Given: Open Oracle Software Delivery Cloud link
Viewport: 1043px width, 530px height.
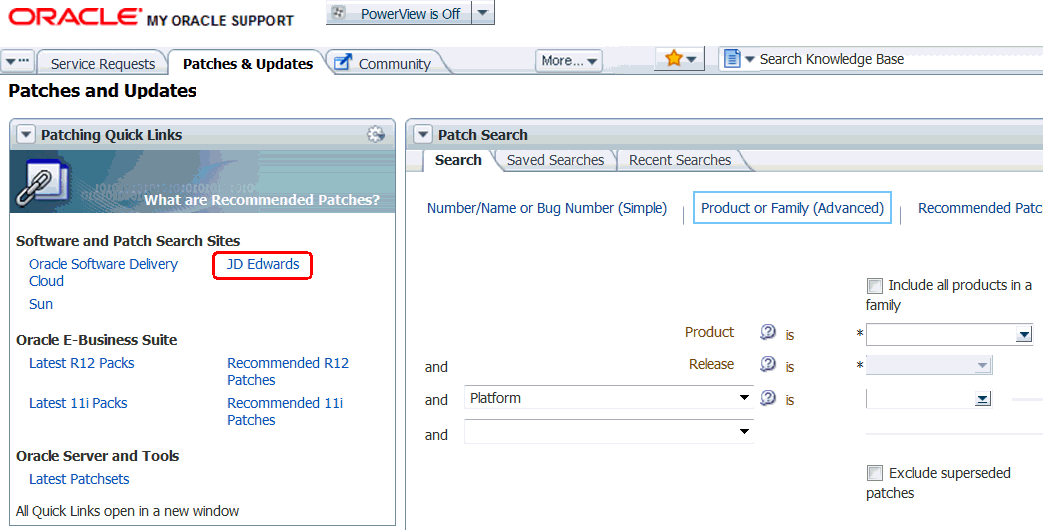Looking at the screenshot, I should pos(103,273).
